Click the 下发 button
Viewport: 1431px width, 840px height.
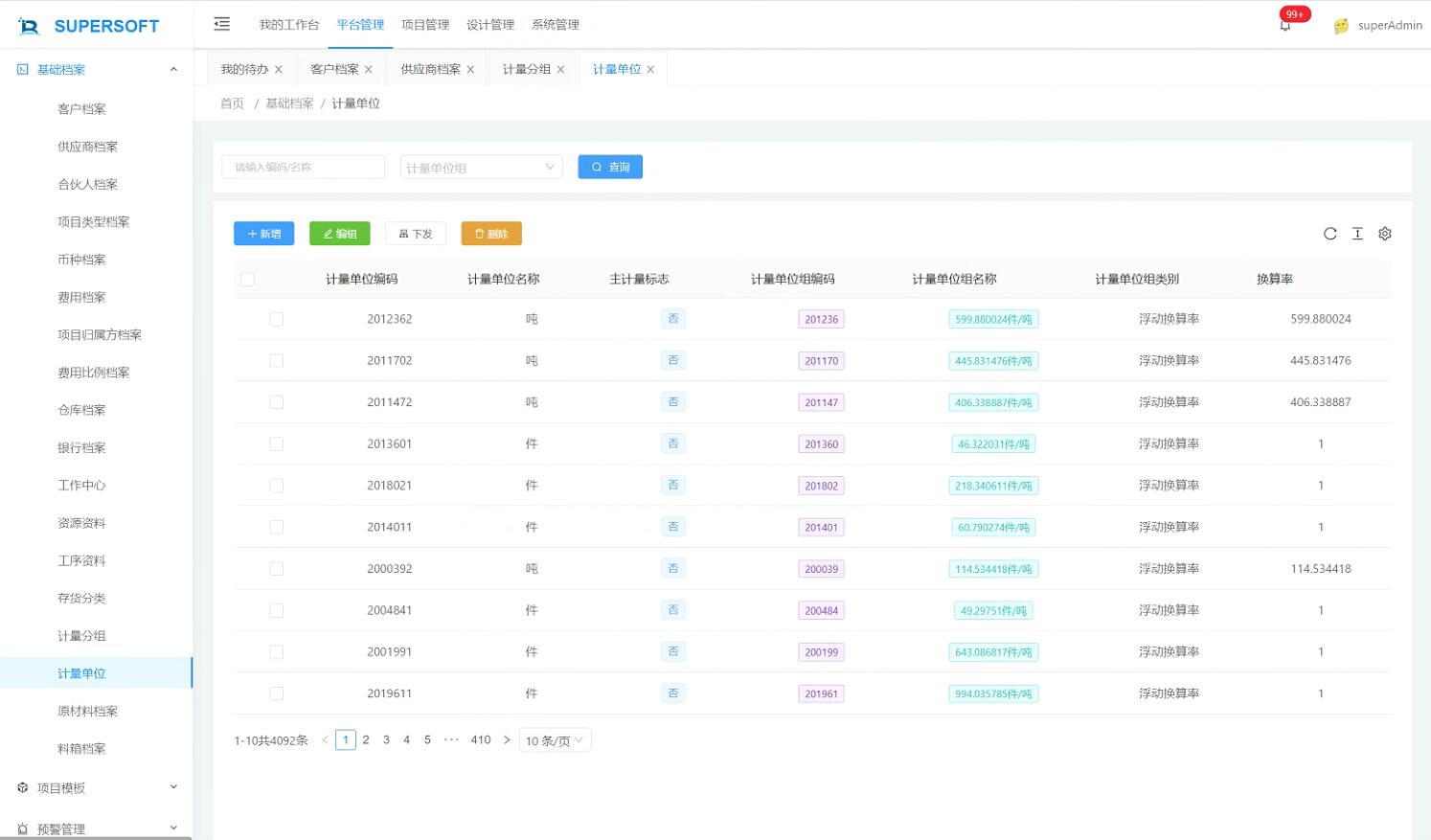[416, 234]
